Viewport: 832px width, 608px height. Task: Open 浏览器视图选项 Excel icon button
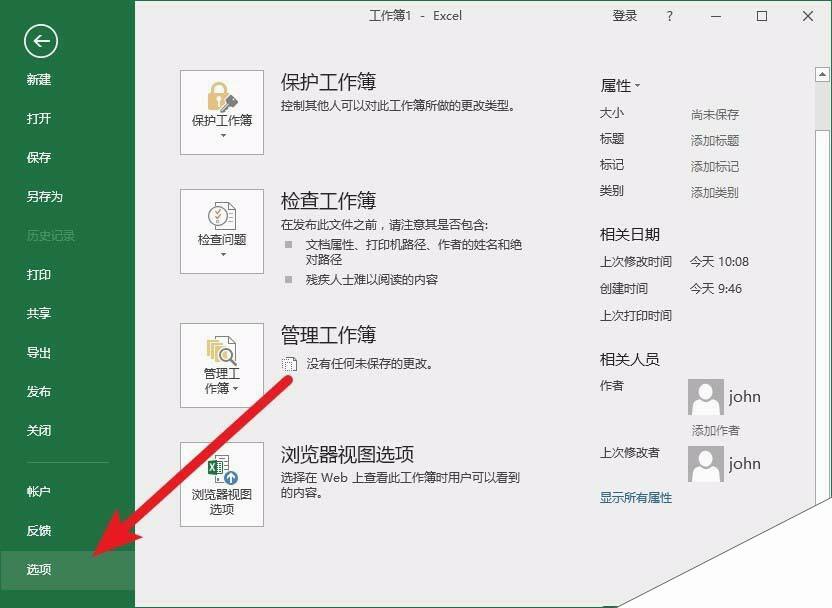pyautogui.click(x=222, y=484)
